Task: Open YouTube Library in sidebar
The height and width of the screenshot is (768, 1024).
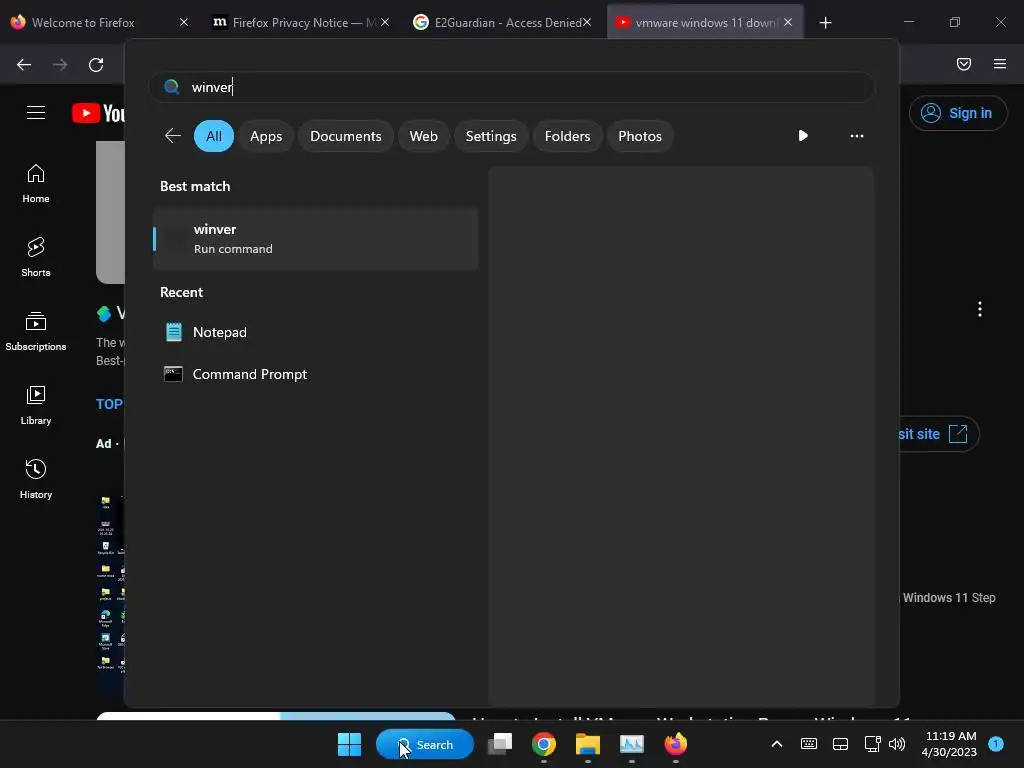Action: tap(36, 405)
